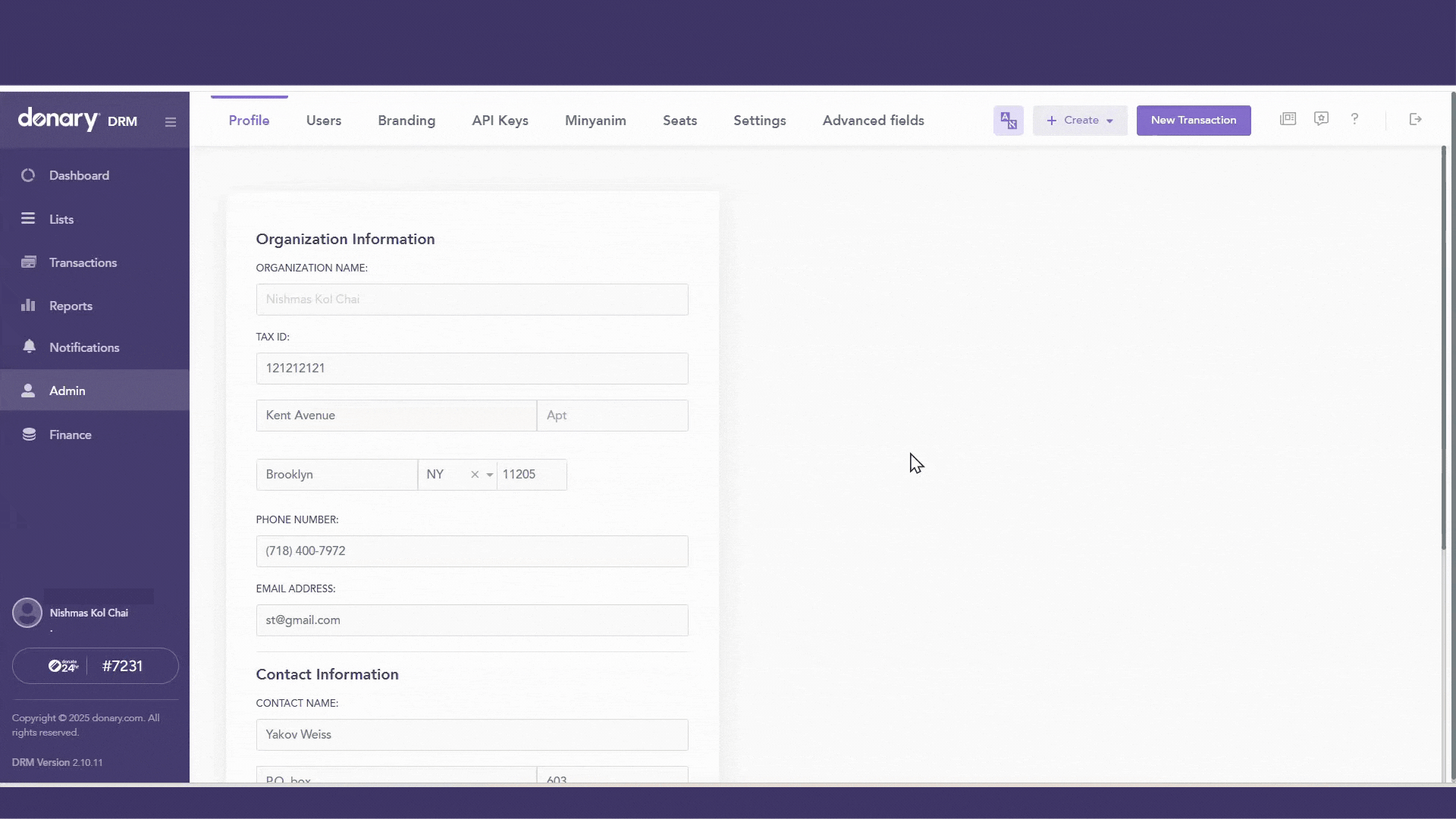Screen dimensions: 1456x819
Task: Collapse sidebar with hamburger menu icon
Action: coord(171,122)
